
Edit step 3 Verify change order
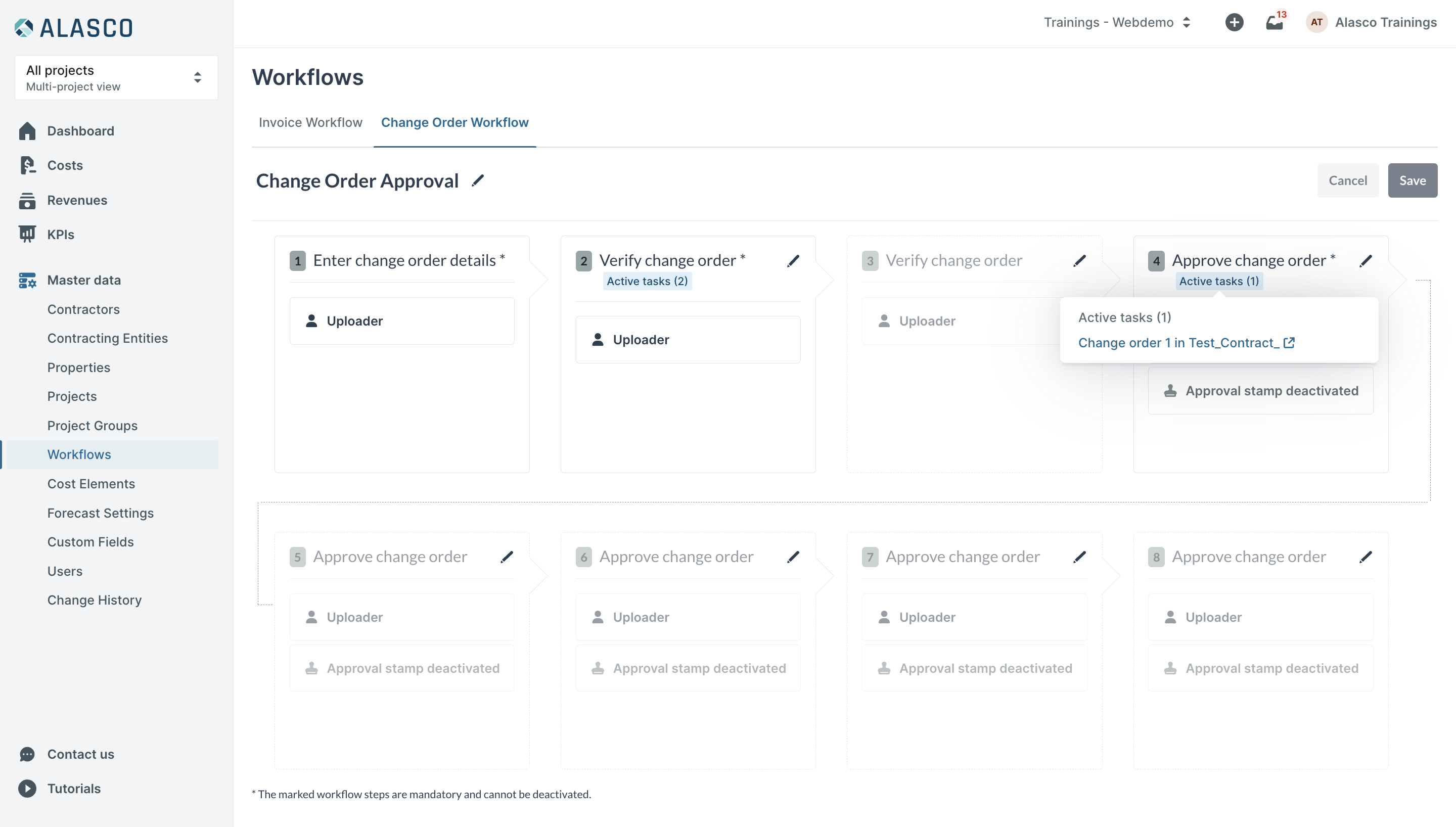click(1079, 261)
